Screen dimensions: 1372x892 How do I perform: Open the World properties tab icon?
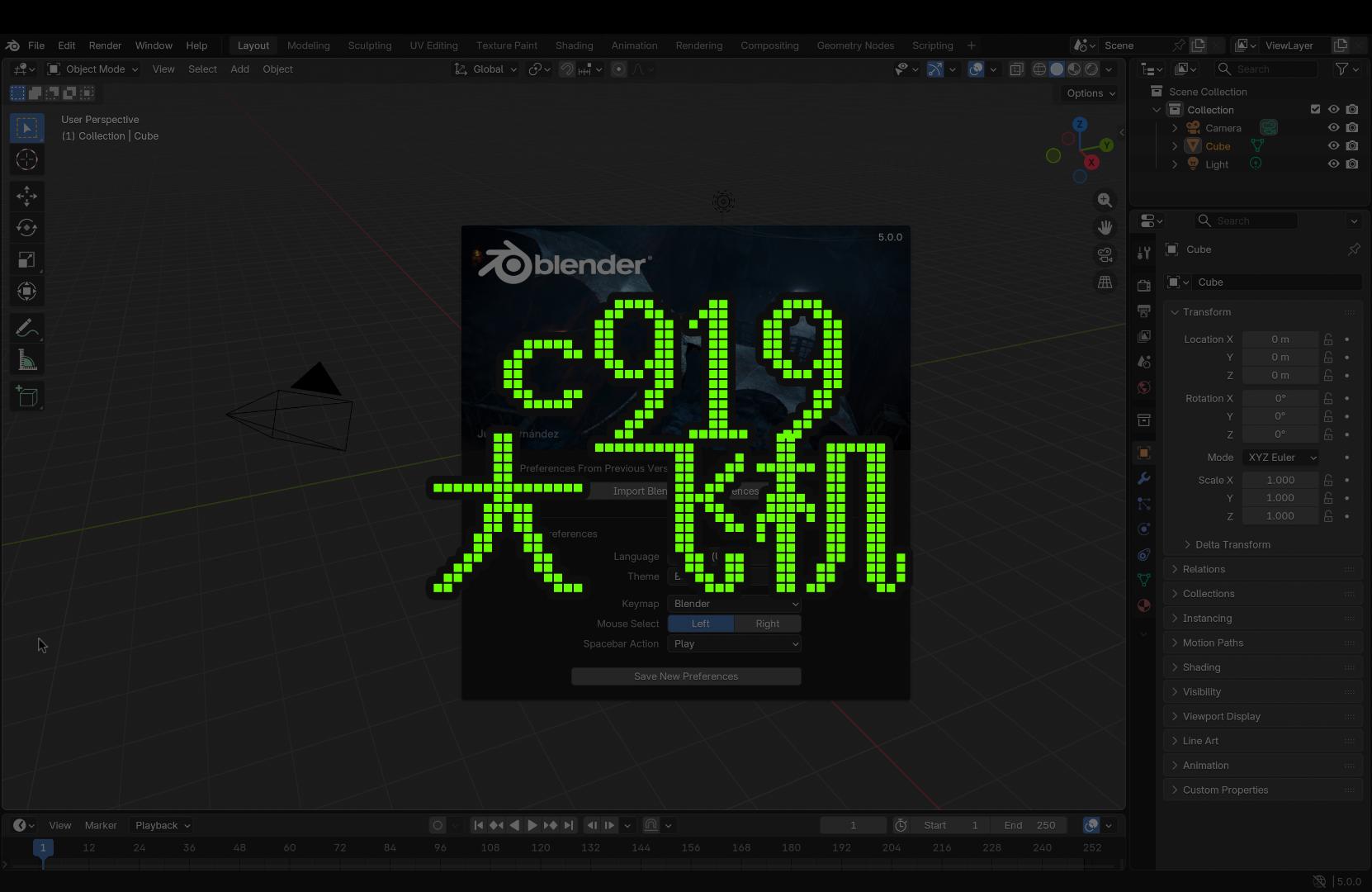[x=1143, y=387]
